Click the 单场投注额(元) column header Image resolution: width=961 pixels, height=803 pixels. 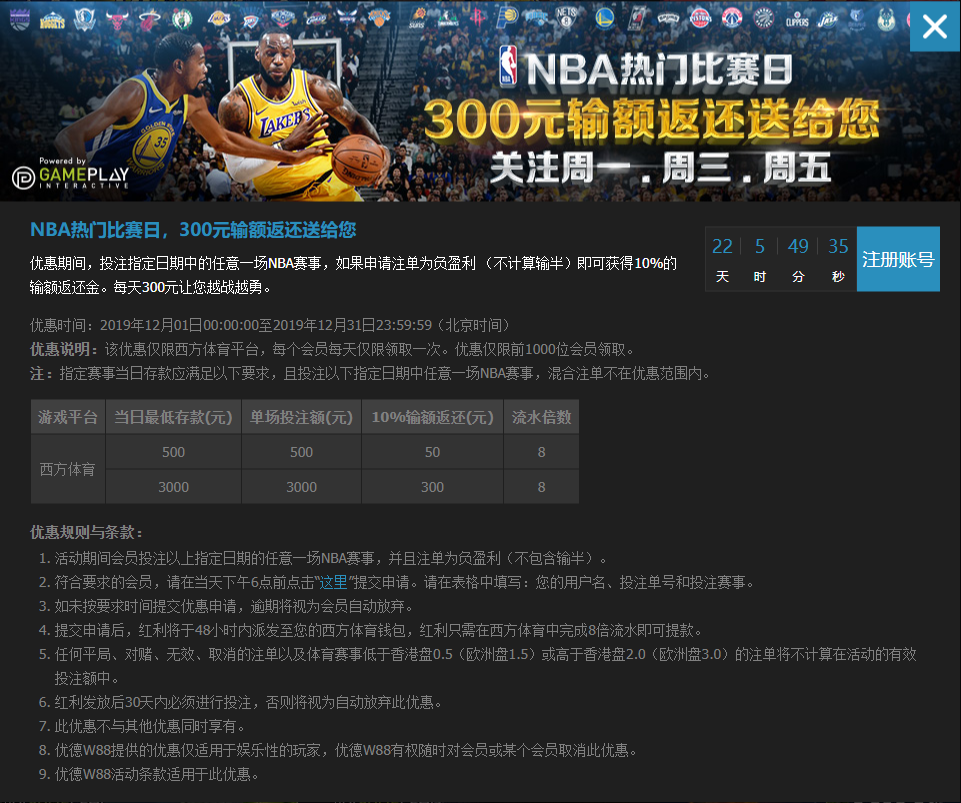[x=302, y=417]
